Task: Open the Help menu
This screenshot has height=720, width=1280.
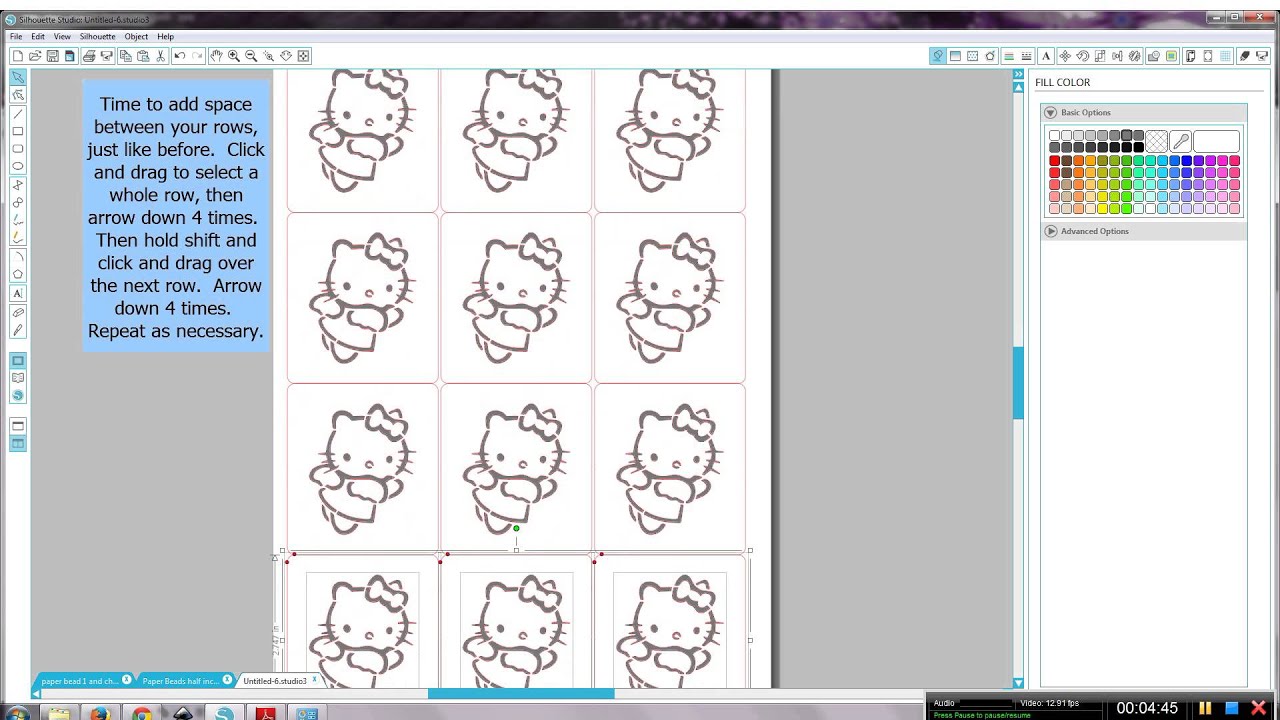Action: point(166,36)
